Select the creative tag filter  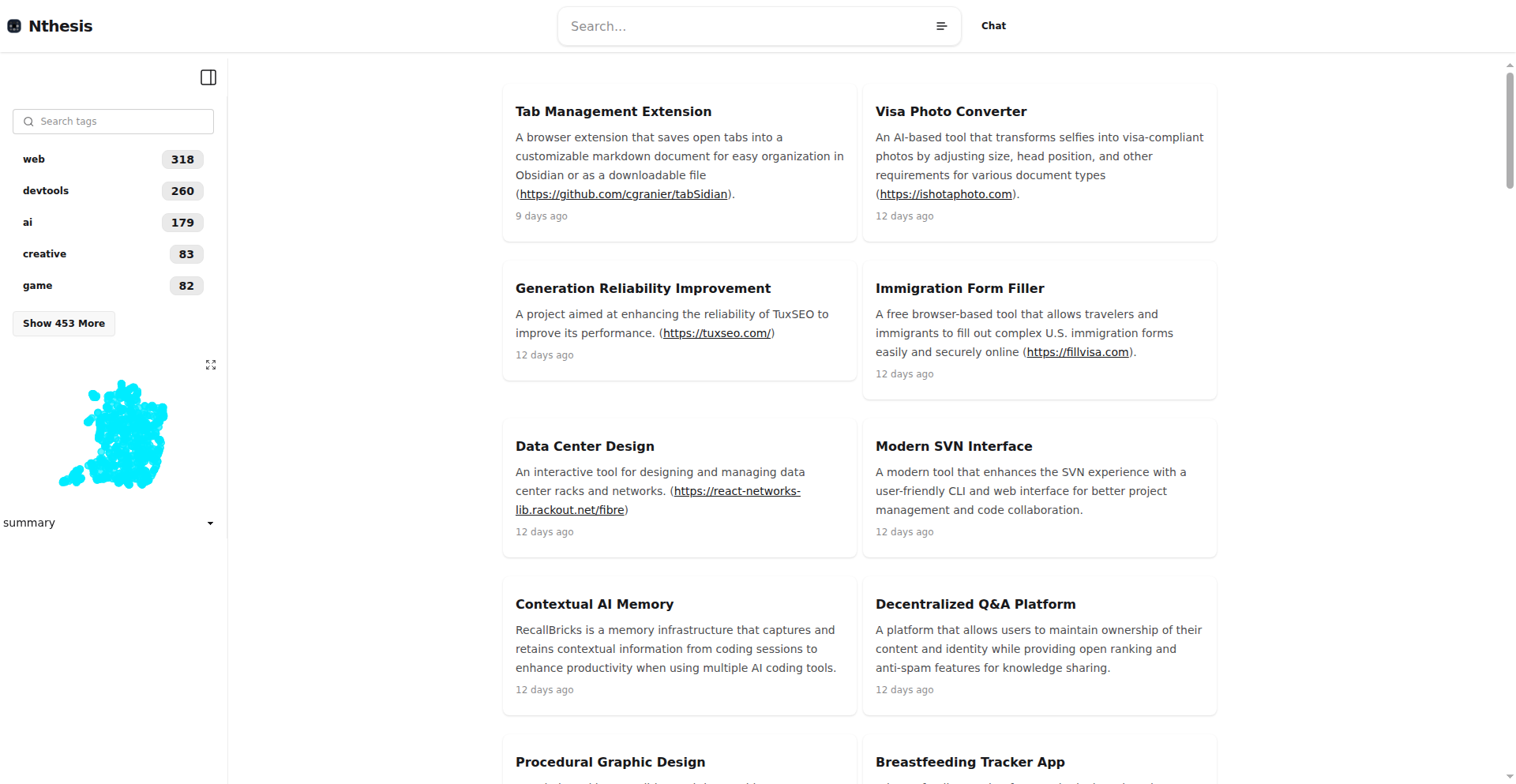tap(44, 254)
